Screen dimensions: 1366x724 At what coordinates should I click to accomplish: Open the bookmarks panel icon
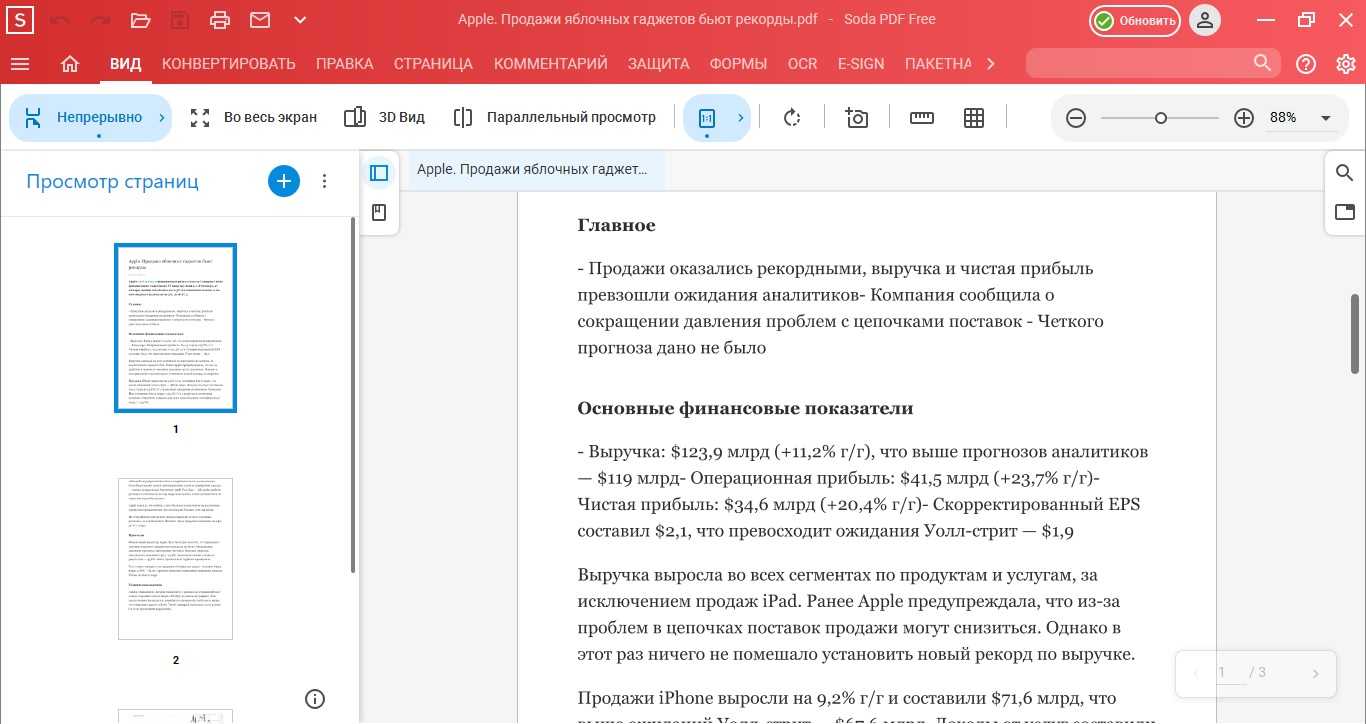pos(379,213)
